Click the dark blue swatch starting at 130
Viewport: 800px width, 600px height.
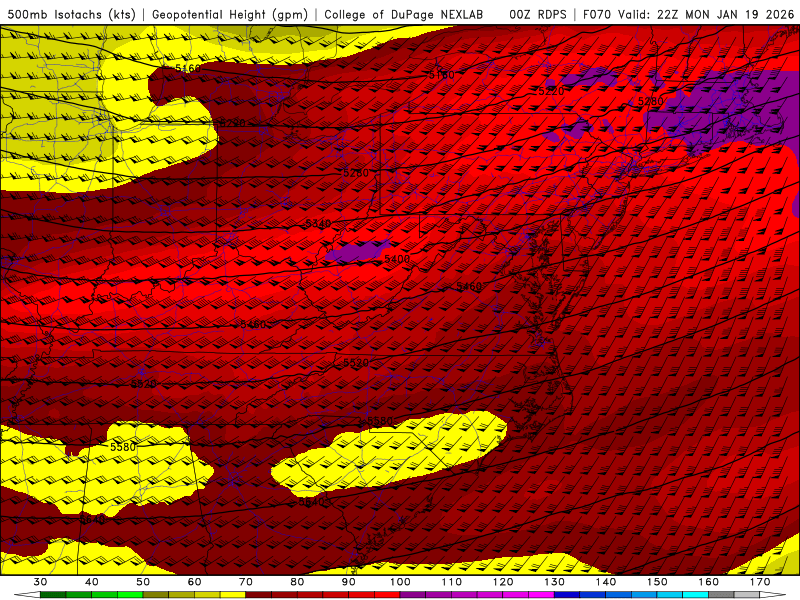(567, 595)
